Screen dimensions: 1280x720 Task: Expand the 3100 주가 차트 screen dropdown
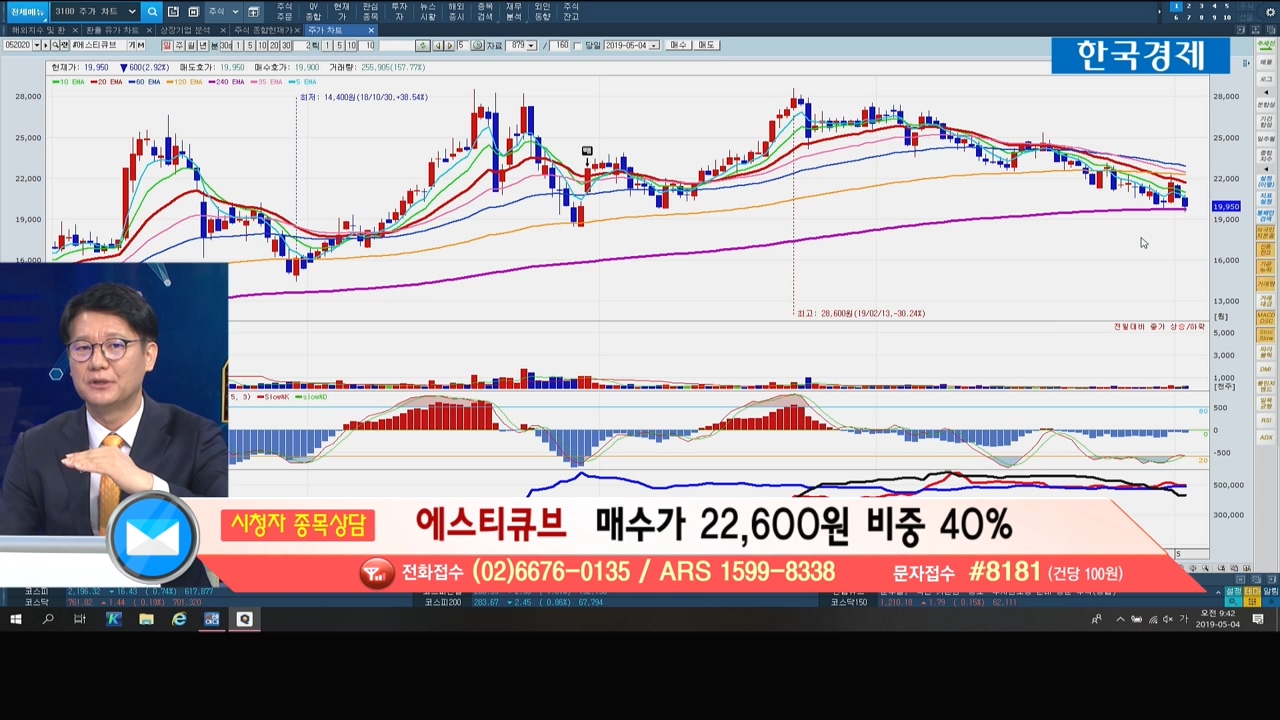tap(132, 12)
